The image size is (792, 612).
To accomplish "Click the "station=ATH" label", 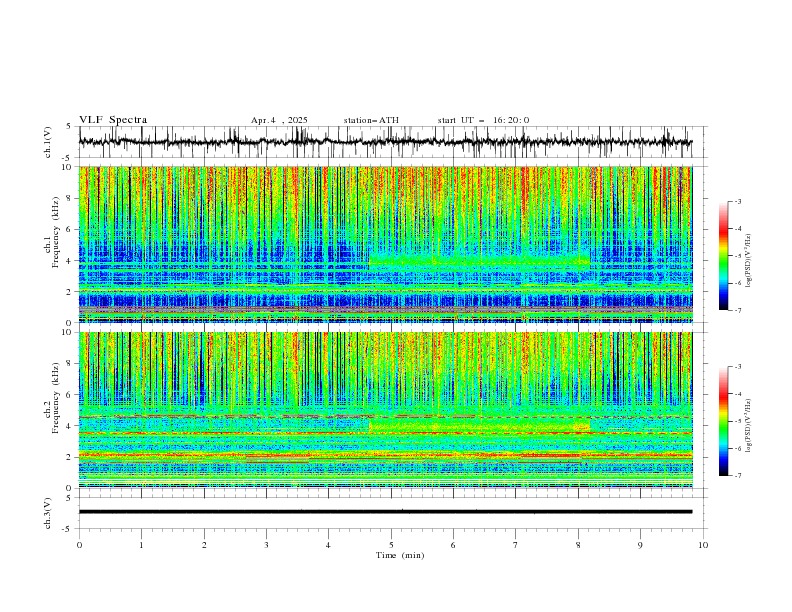I will [371, 120].
